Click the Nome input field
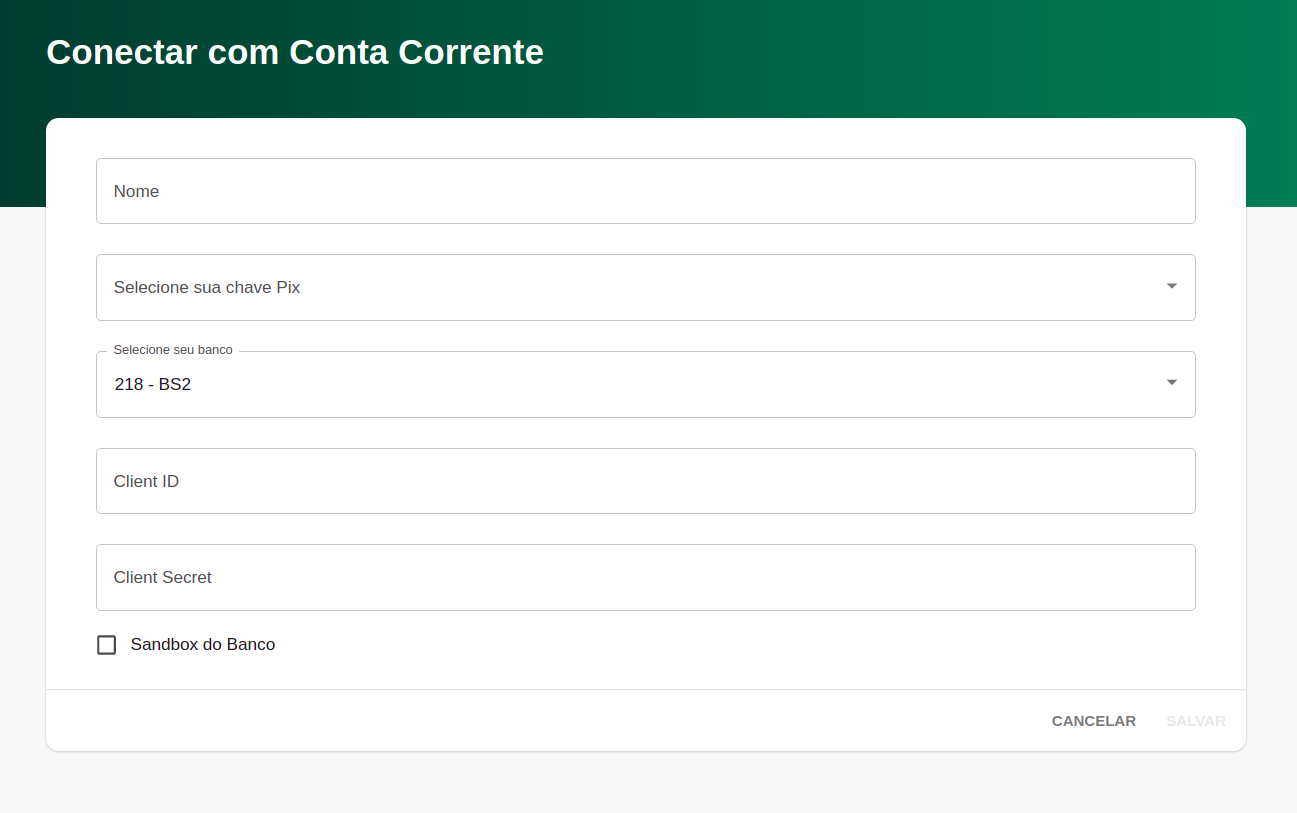Screen dimensions: 1297x813 645,191
